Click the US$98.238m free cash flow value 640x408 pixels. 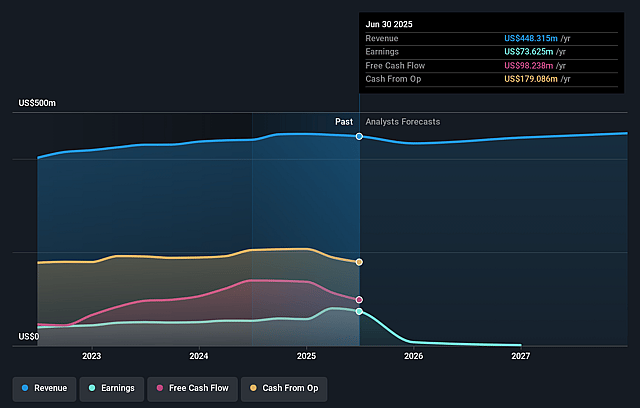pos(529,66)
